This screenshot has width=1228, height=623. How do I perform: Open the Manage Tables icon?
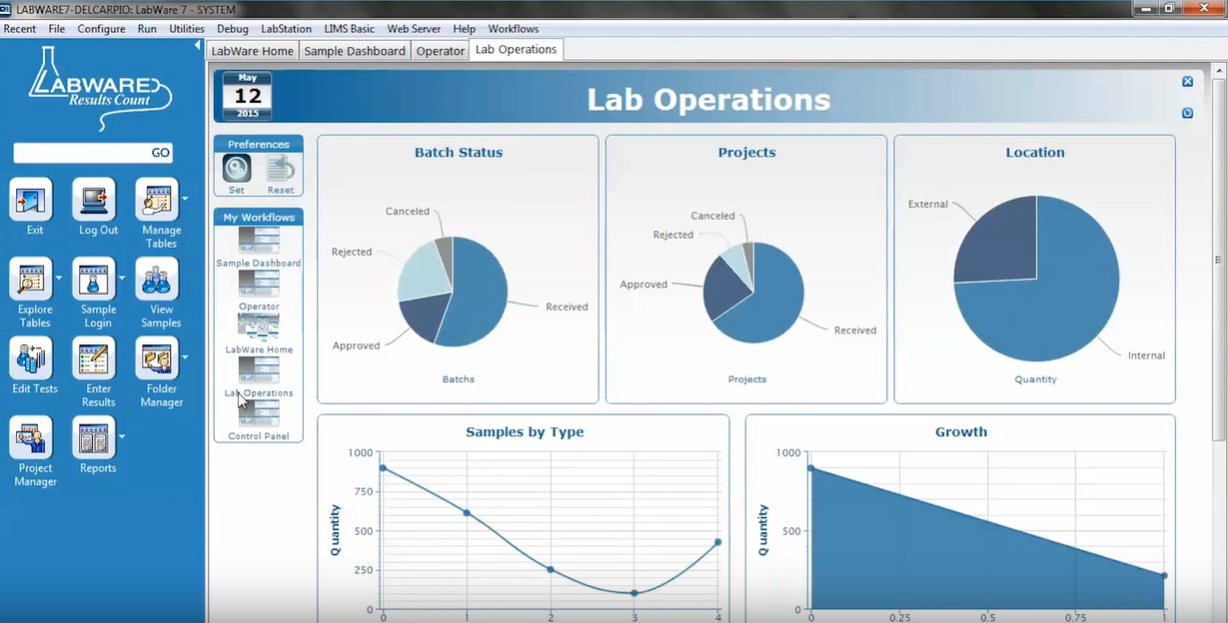click(x=156, y=199)
